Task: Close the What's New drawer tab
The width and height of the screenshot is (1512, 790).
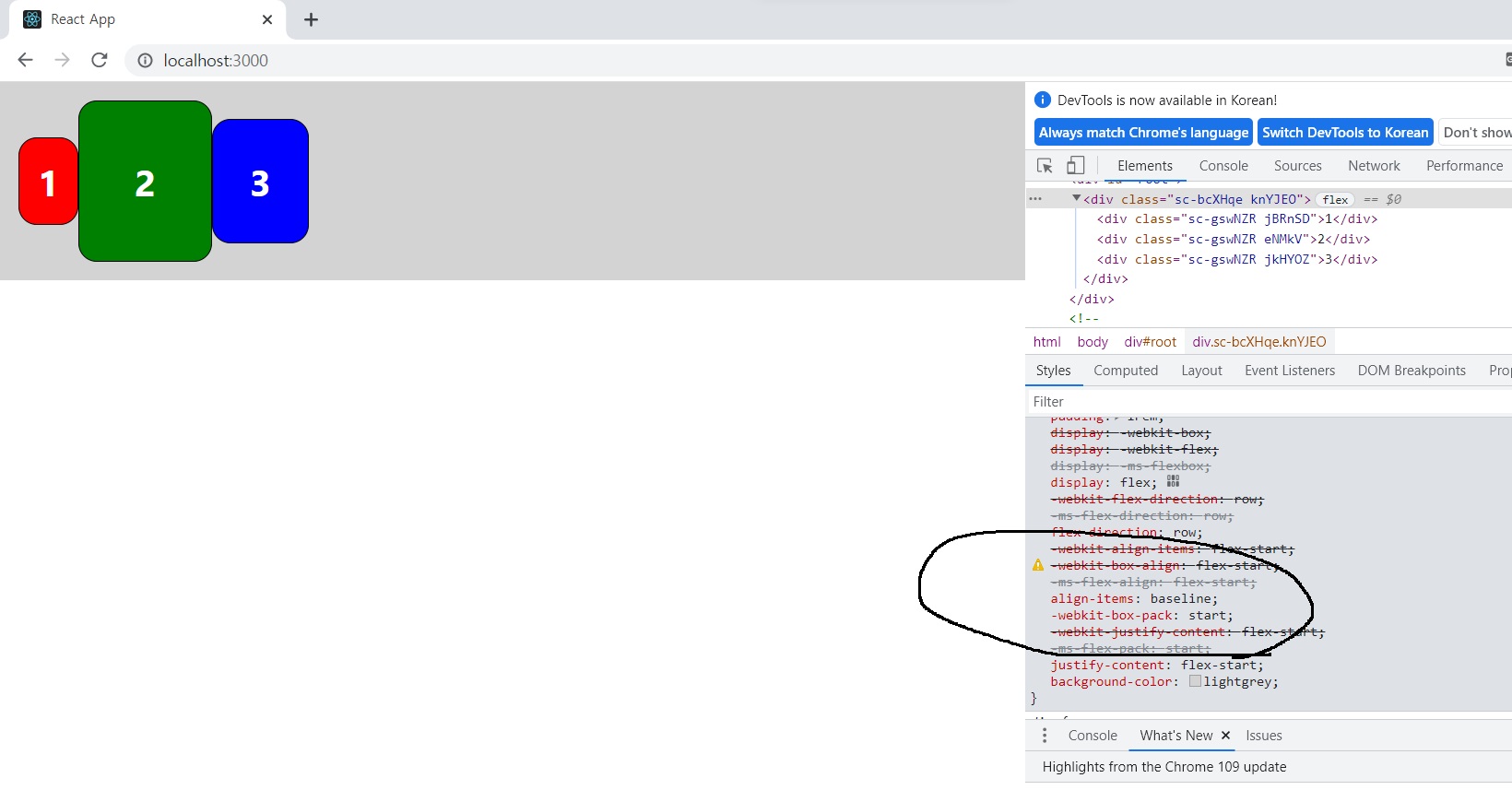Action: (x=1226, y=736)
